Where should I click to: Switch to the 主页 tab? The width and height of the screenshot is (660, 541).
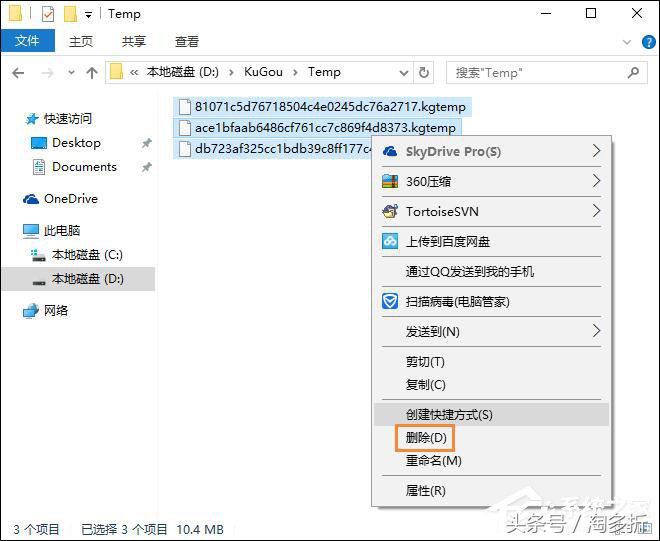(81, 41)
